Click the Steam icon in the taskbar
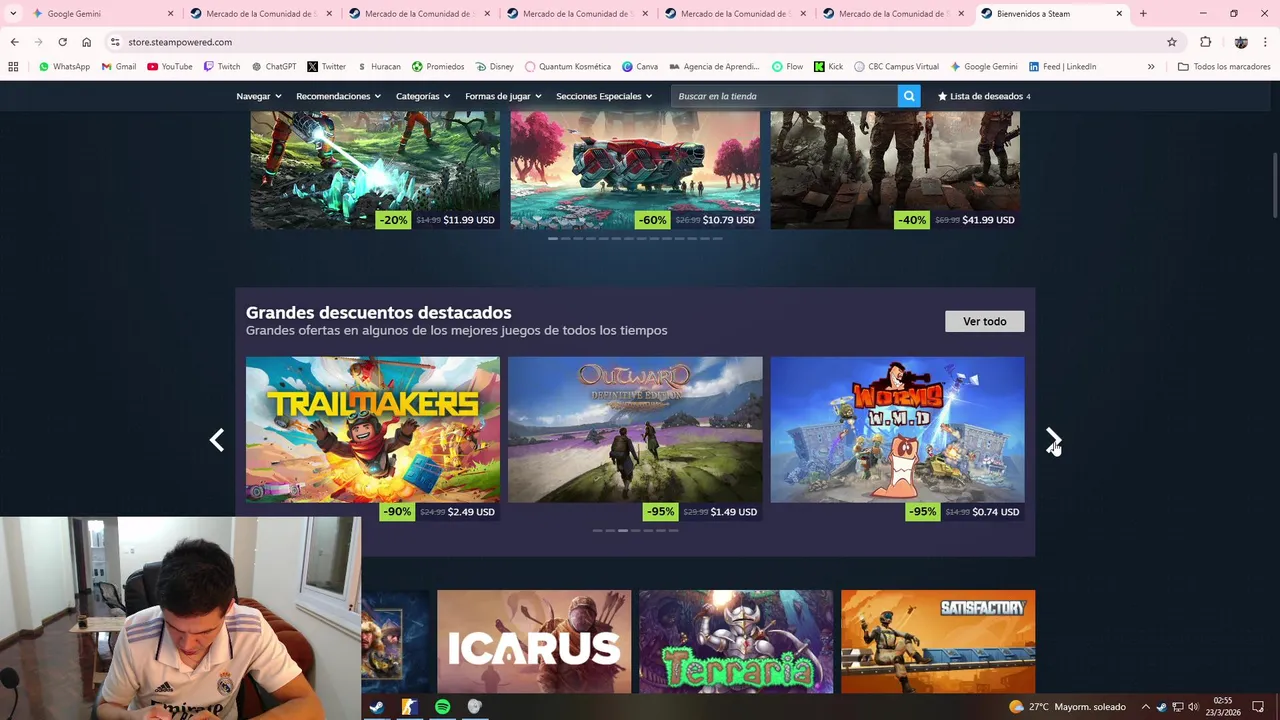The height and width of the screenshot is (720, 1280). (376, 707)
